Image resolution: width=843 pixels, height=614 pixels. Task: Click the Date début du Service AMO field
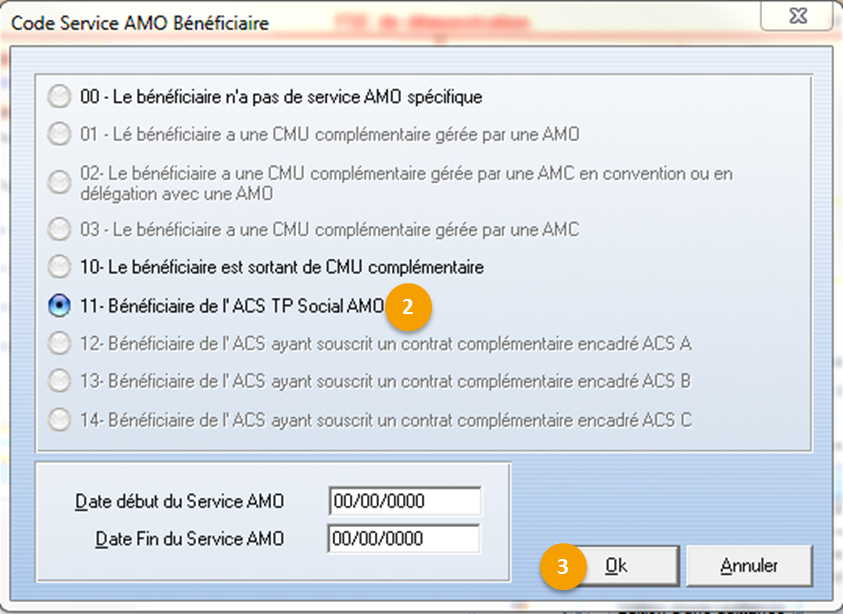pos(405,501)
